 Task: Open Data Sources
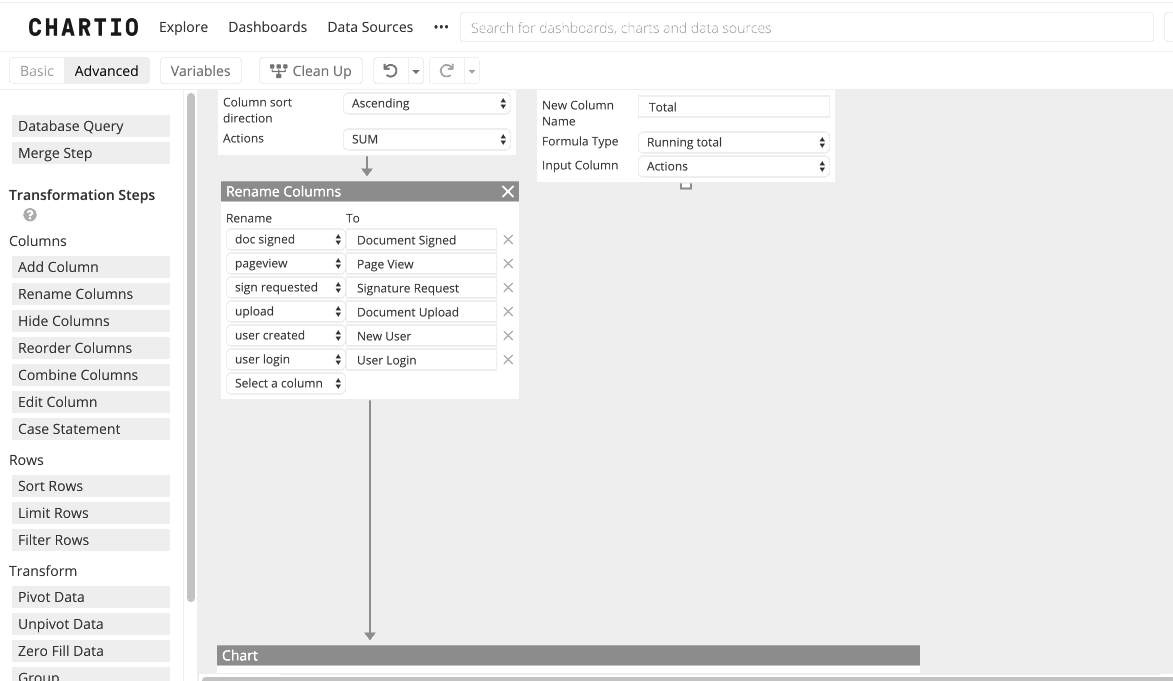(370, 27)
